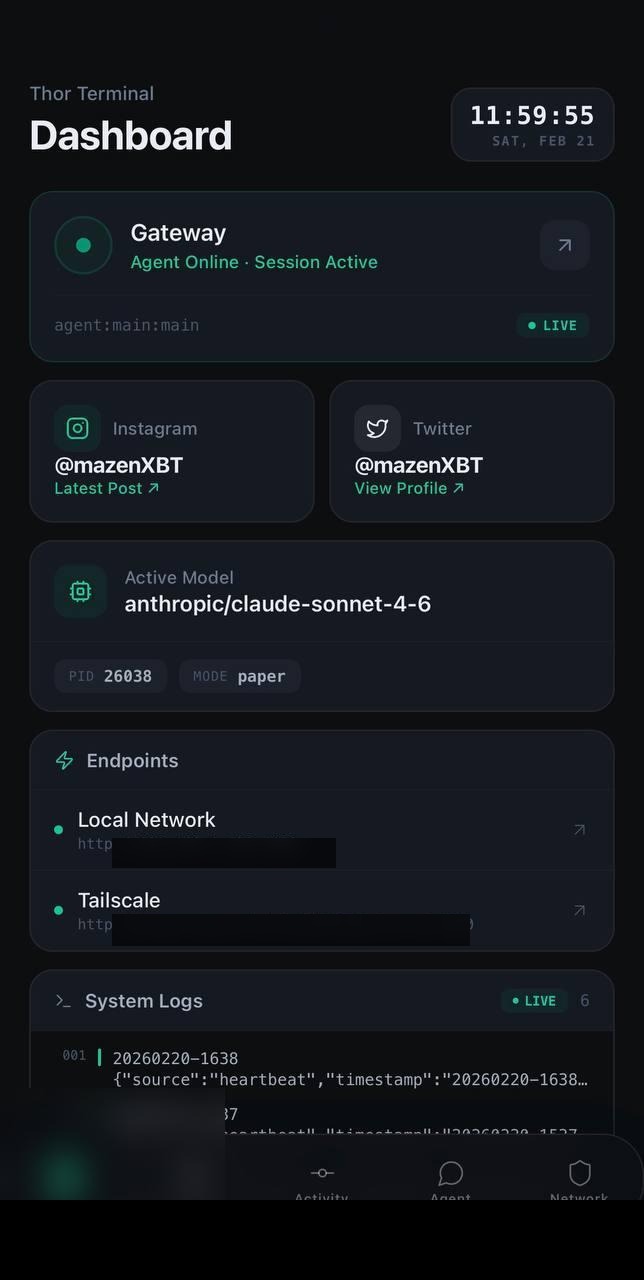Expand the Local Network endpoint arrow
This screenshot has width=644, height=1280.
[580, 829]
